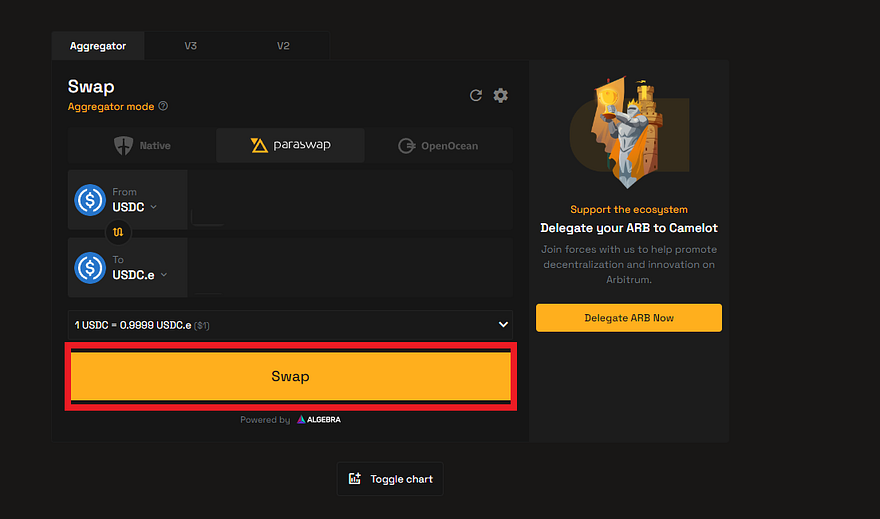Image resolution: width=880 pixels, height=519 pixels.
Task: Focus the To amount input field
Action: (350, 268)
